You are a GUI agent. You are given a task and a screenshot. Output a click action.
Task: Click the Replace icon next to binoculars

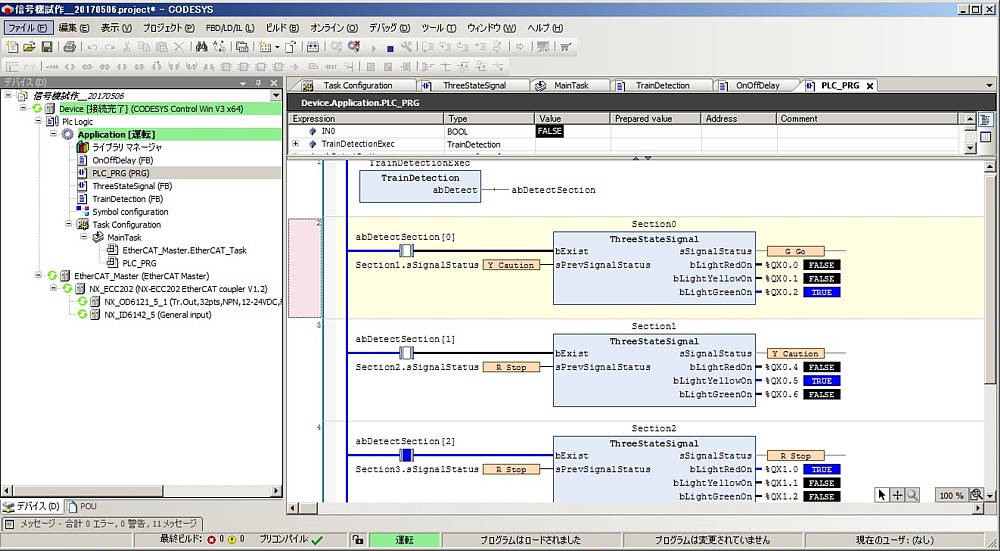[219, 47]
